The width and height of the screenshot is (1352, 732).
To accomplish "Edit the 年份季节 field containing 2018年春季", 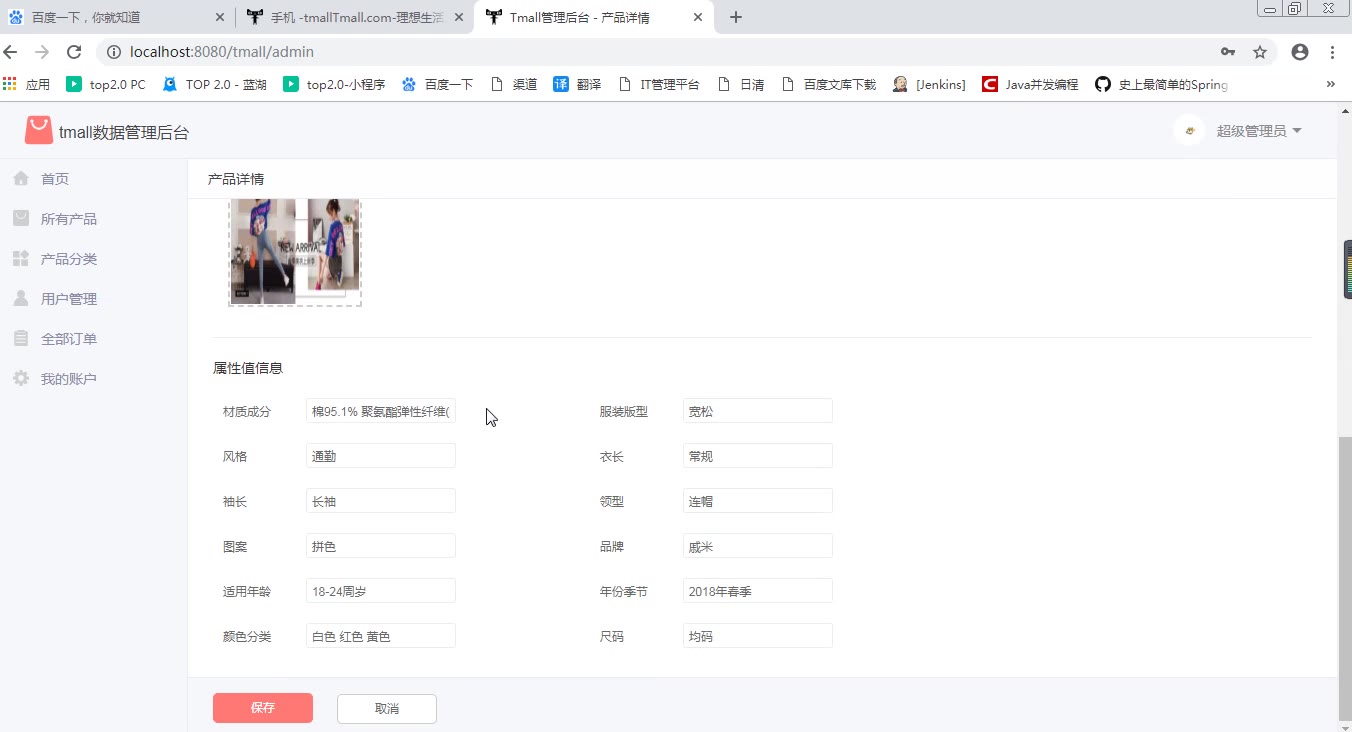I will [758, 591].
